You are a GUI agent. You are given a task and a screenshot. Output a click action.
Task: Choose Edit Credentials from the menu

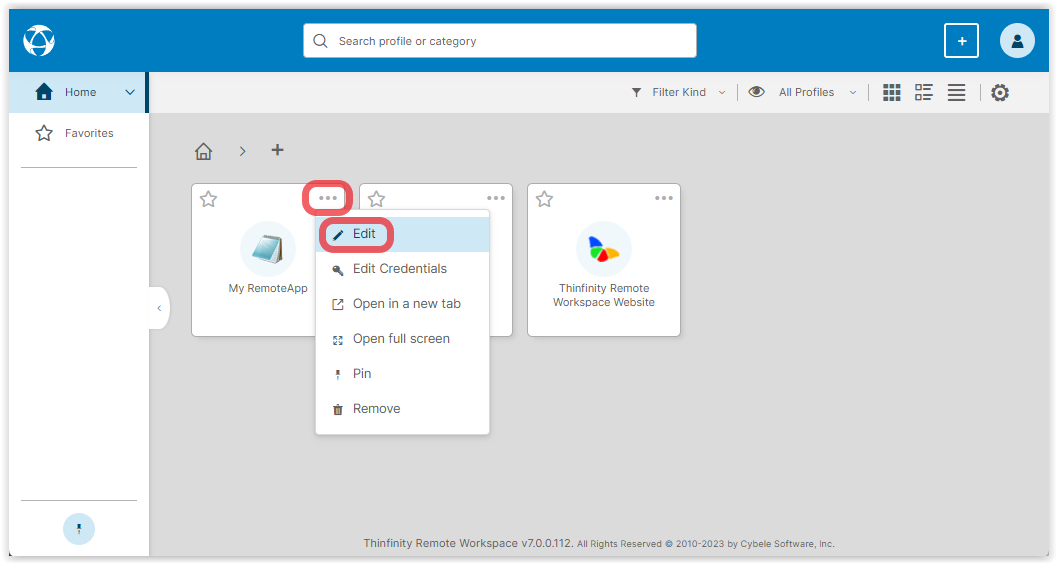click(402, 269)
